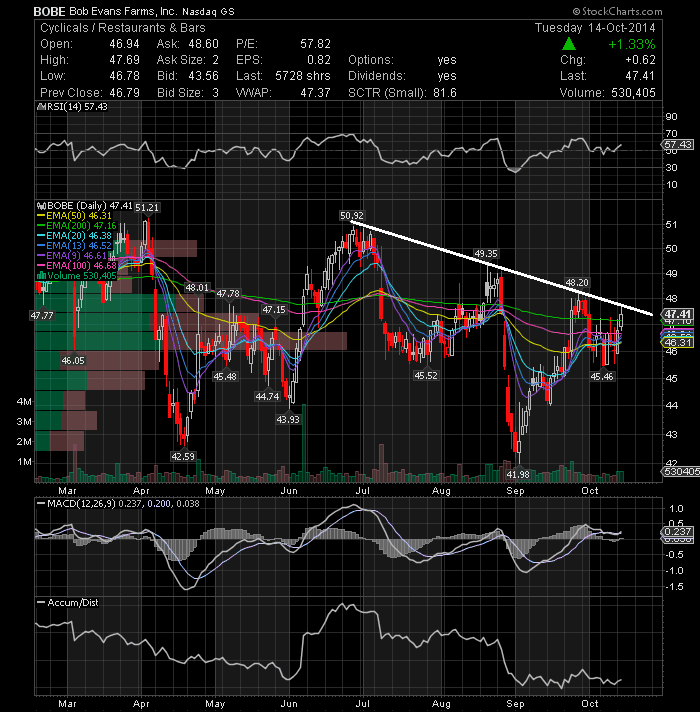The image size is (700, 712).
Task: Click the Cyclicals / Restaurants & Bars sector text
Action: [123, 28]
